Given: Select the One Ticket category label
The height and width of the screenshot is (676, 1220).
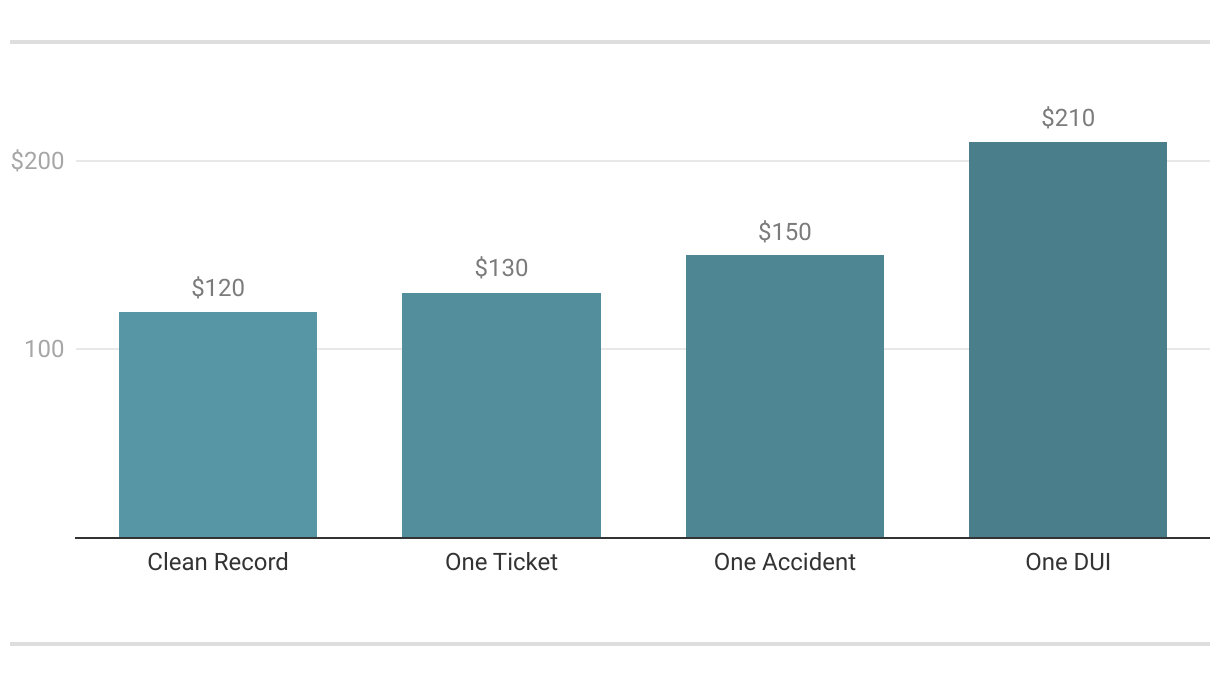Looking at the screenshot, I should coord(501,562).
